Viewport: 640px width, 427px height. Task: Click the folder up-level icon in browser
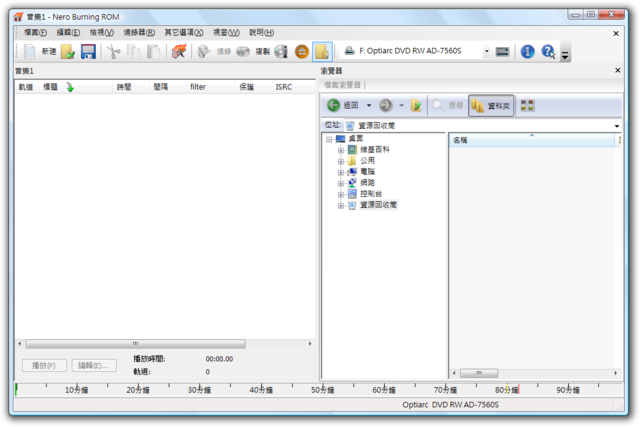pyautogui.click(x=416, y=105)
